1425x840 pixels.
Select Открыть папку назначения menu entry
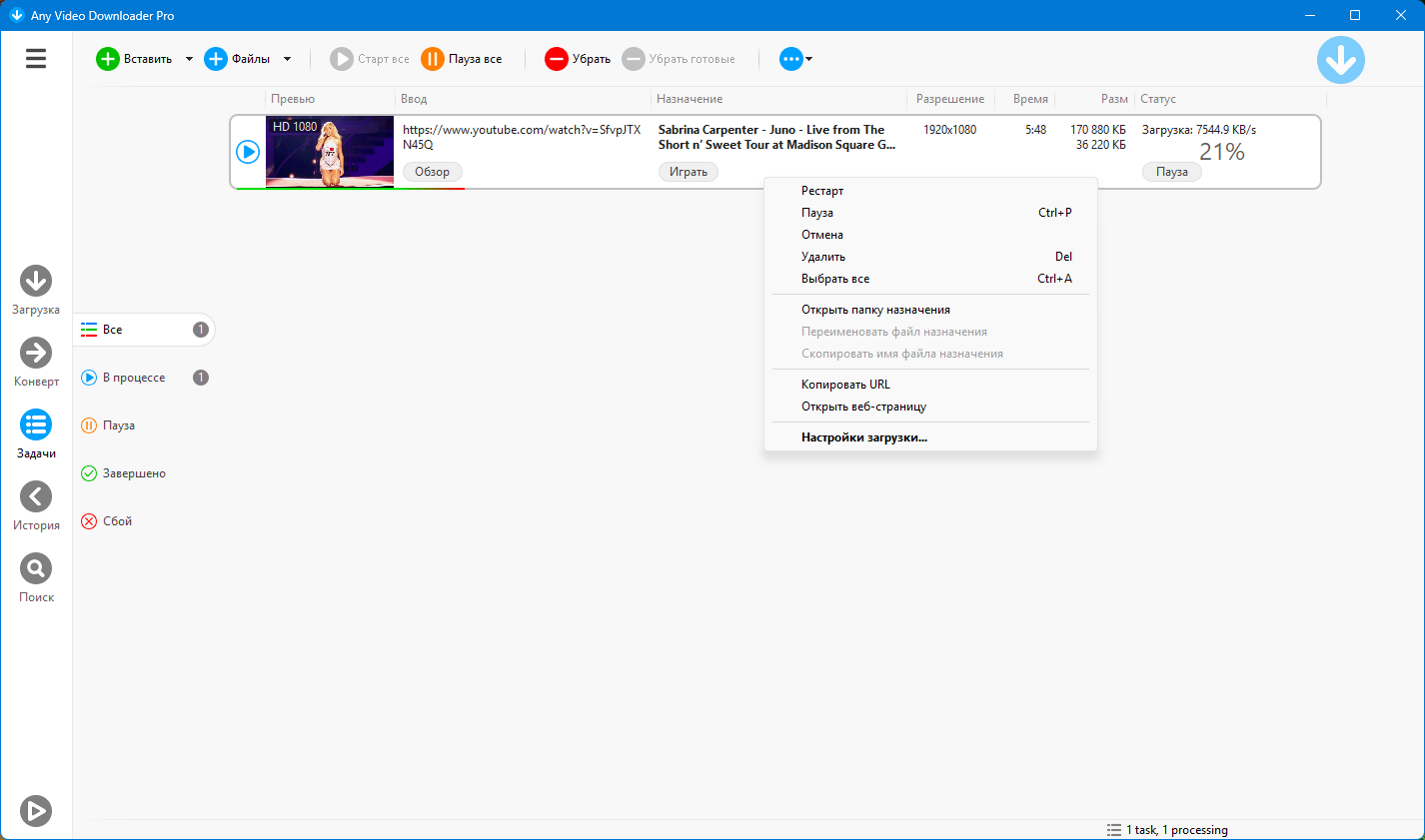coord(875,310)
